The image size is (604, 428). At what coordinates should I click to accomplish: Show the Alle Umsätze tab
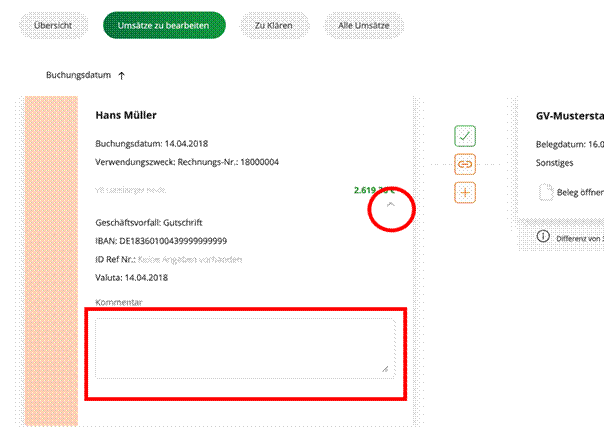click(364, 25)
